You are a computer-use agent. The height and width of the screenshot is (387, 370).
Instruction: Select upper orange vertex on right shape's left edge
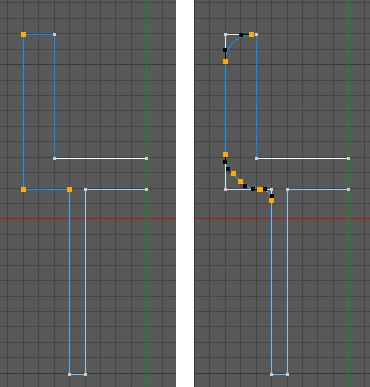click(x=225, y=61)
